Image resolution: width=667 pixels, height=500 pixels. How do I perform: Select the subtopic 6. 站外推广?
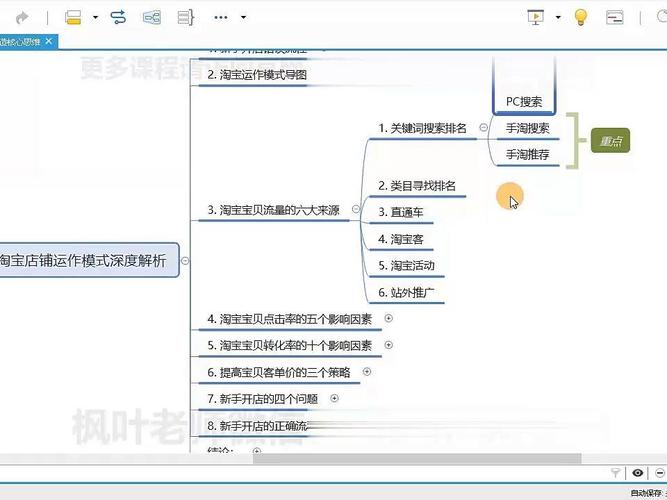click(406, 293)
